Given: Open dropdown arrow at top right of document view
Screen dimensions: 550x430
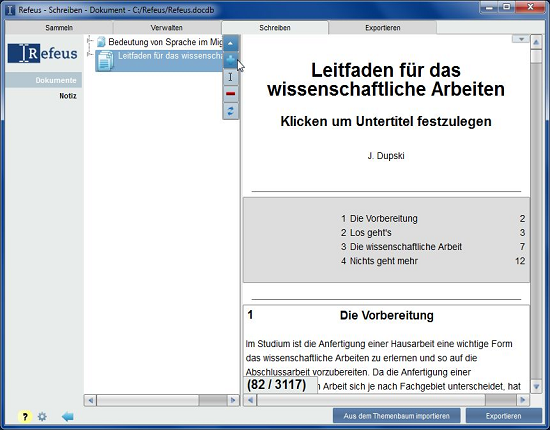Looking at the screenshot, I should tap(521, 39).
